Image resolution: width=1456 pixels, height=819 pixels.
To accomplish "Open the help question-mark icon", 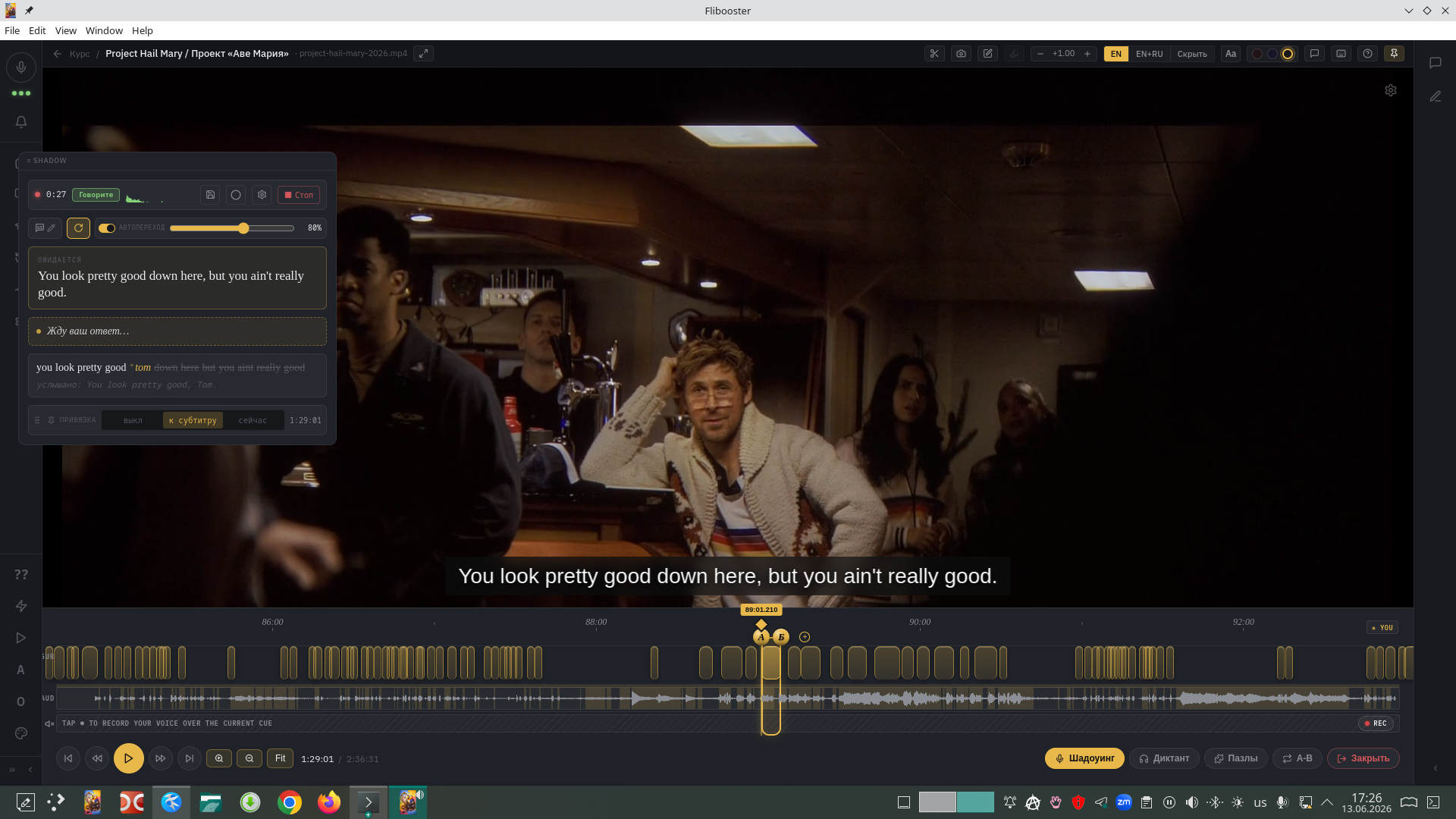I will 1367,54.
